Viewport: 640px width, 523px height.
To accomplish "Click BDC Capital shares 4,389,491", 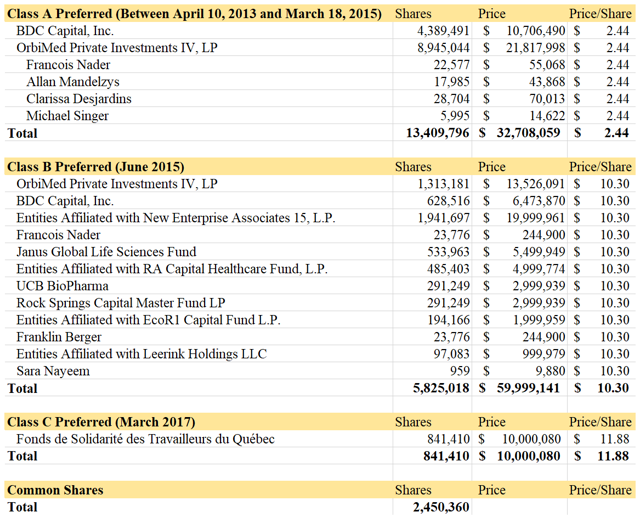I will click(x=443, y=31).
